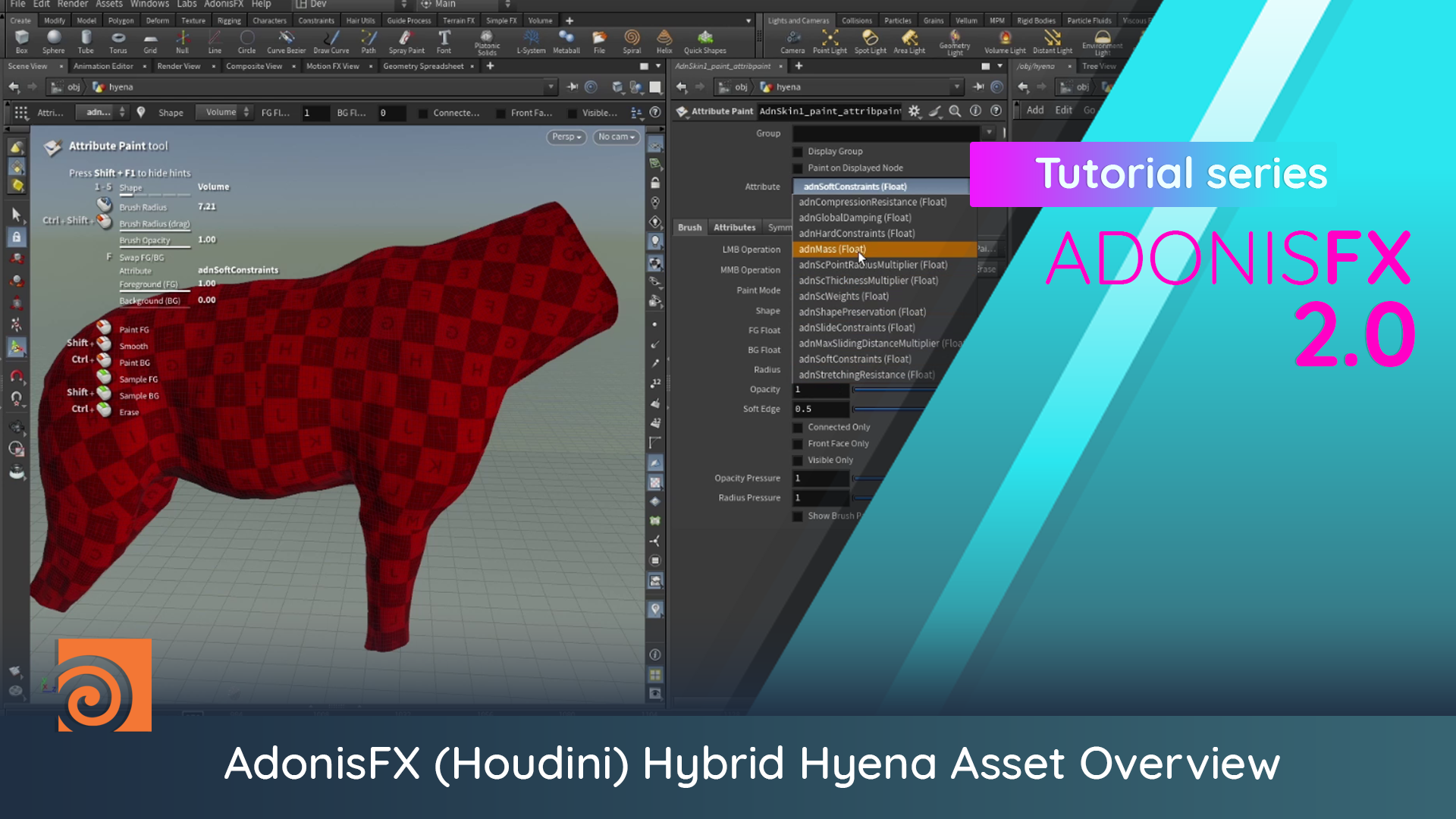Open the No cam camera dropdown

617,137
